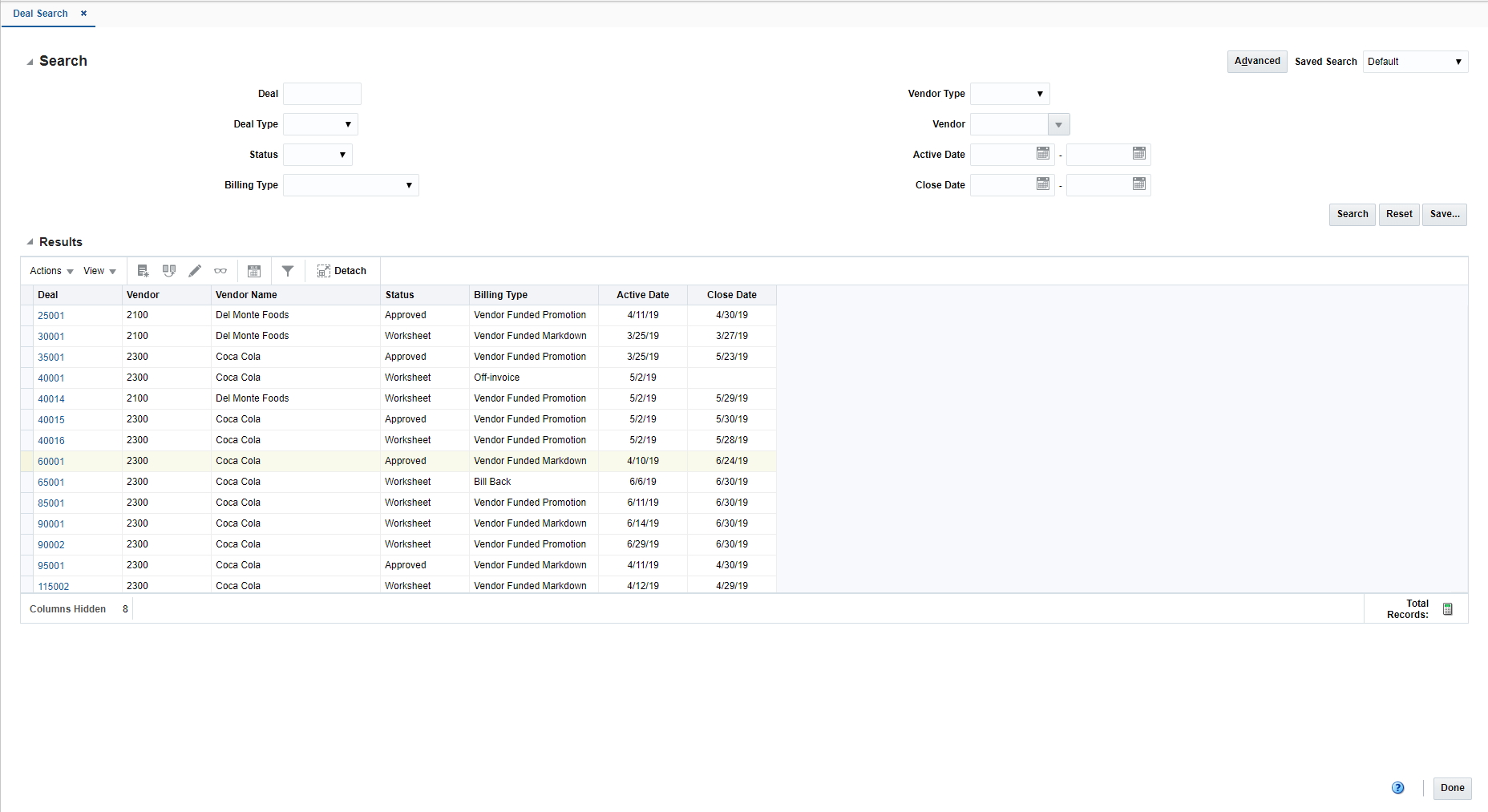Image resolution: width=1488 pixels, height=812 pixels.
Task: Select the 5/23/19 close date cell
Action: pyautogui.click(x=732, y=357)
